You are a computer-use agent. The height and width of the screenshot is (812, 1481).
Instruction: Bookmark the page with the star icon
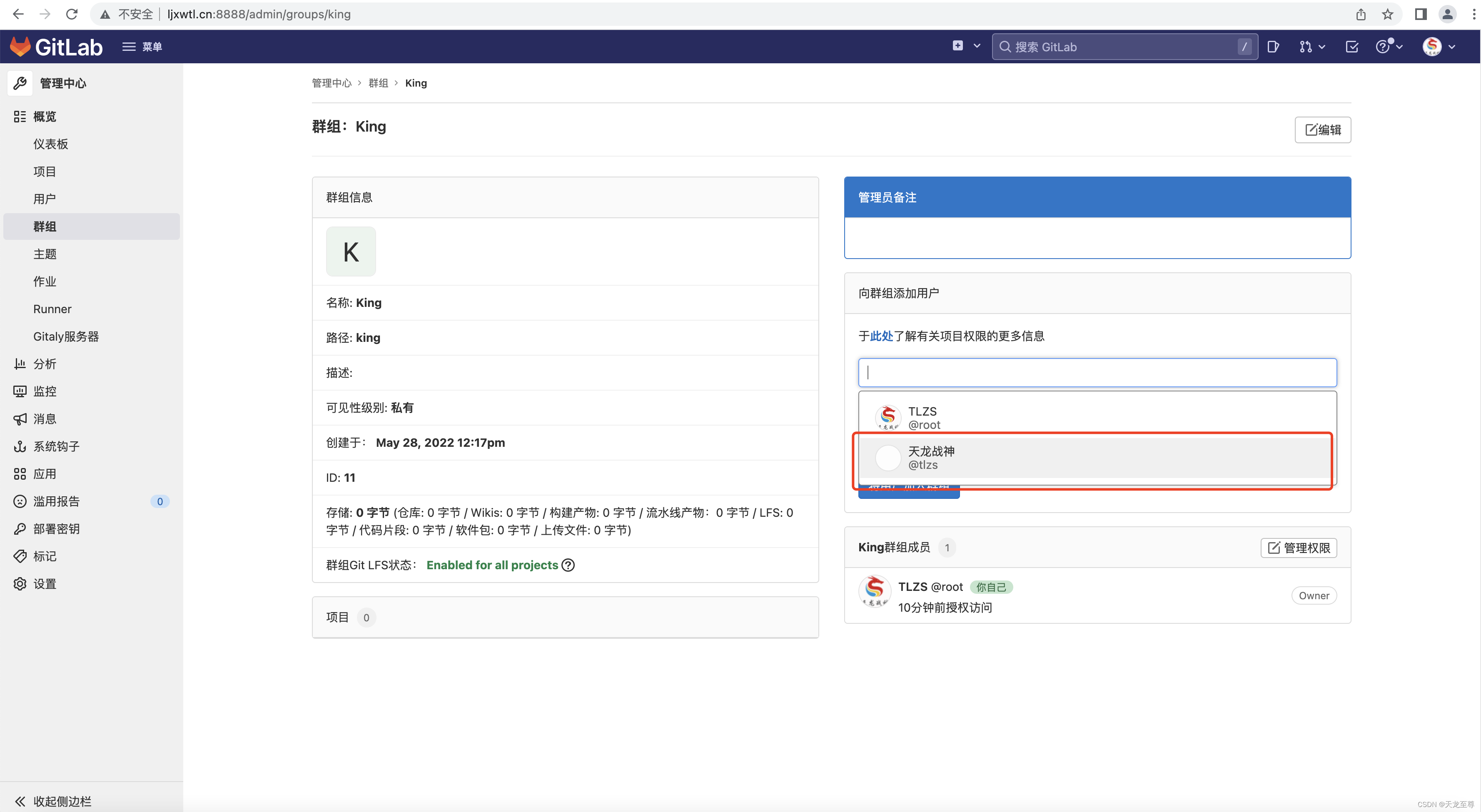pyautogui.click(x=1389, y=15)
